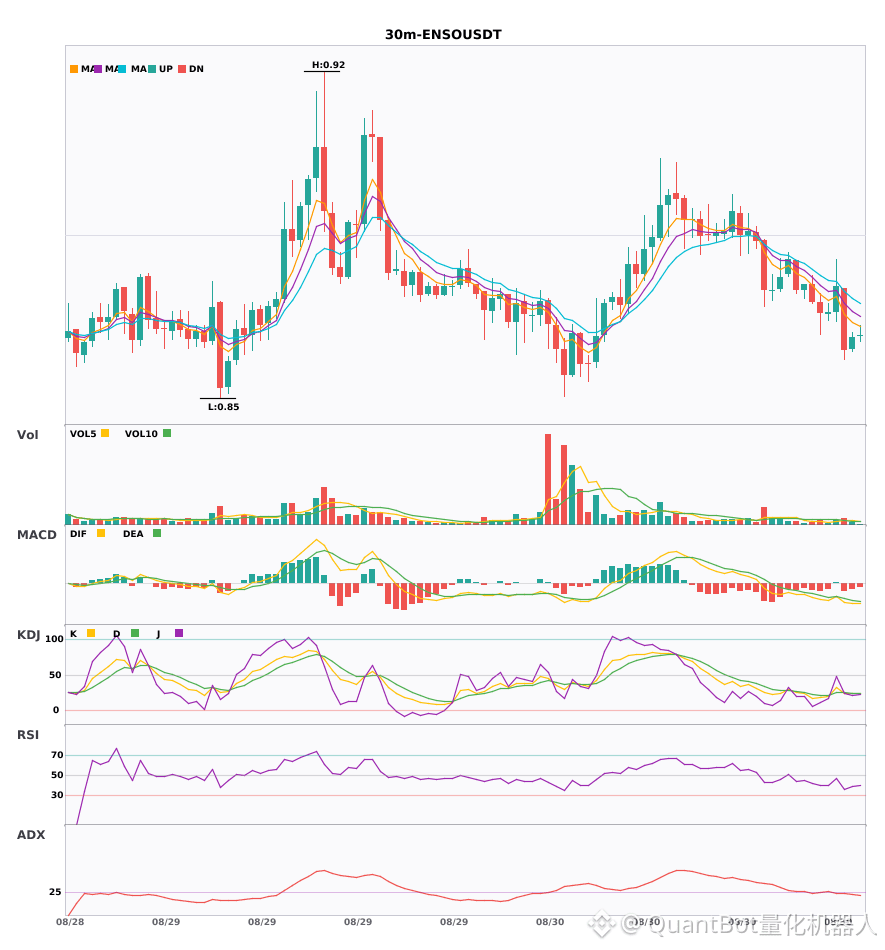
Task: Select the RSI axis value 70
Action: 57,755
